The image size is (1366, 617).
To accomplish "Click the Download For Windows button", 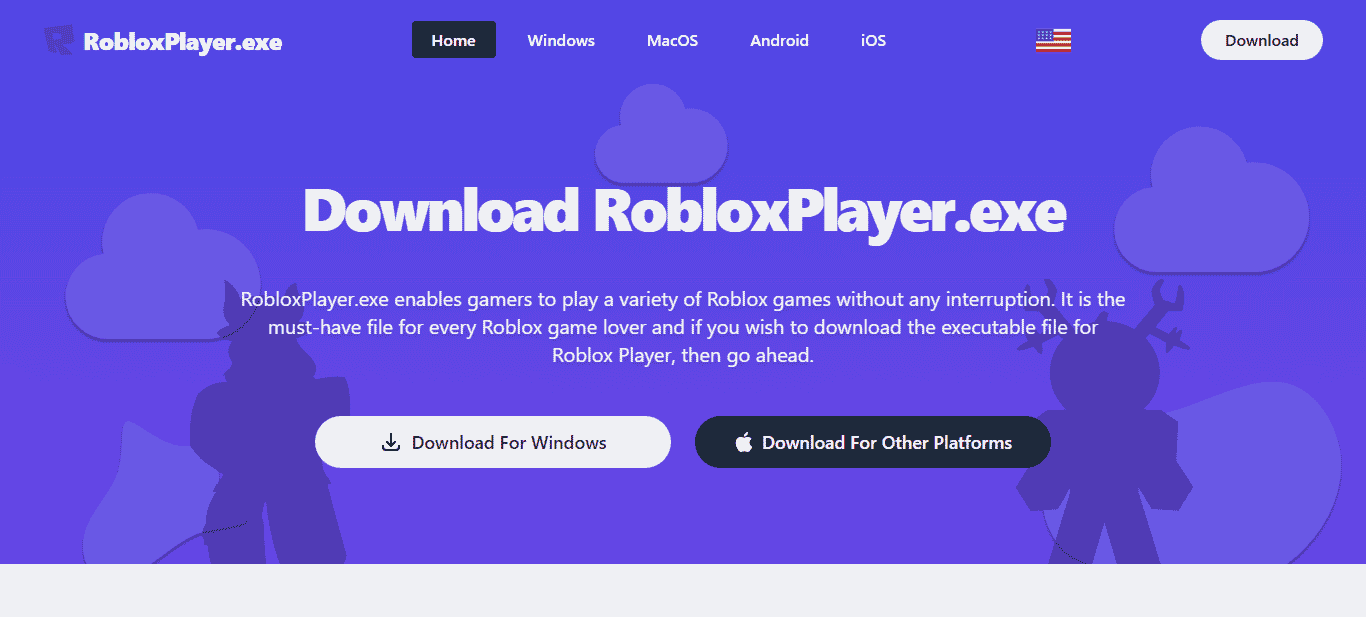I will click(x=492, y=442).
